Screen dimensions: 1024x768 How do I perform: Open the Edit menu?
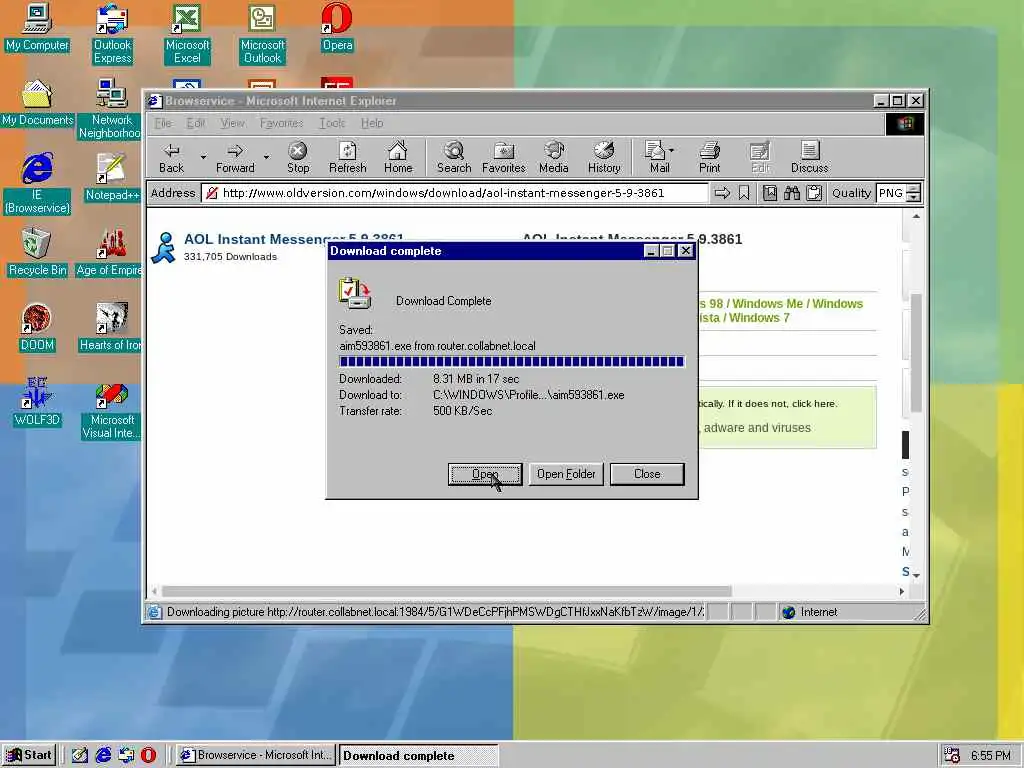[195, 123]
